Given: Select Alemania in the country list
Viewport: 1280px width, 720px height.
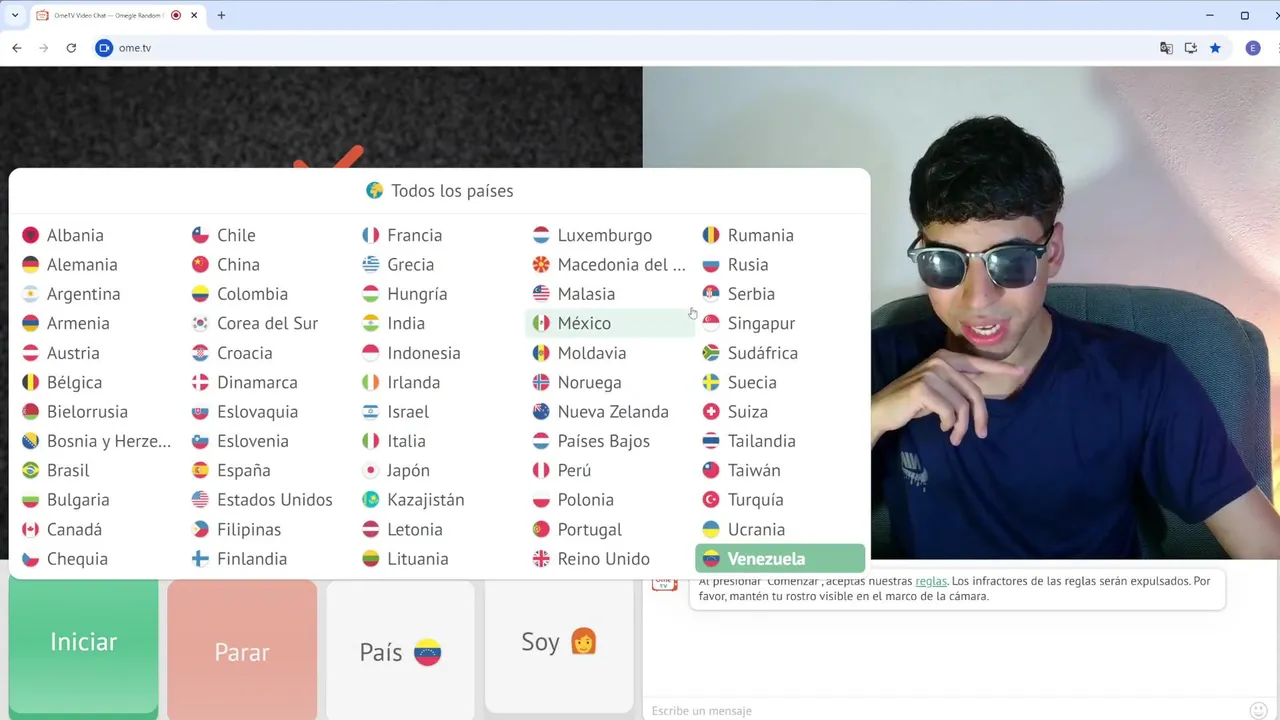Looking at the screenshot, I should (100, 264).
